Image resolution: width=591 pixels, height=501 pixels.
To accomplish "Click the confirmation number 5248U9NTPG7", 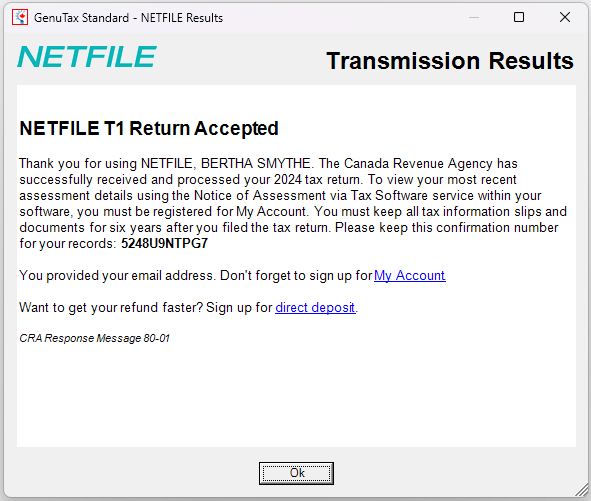I will pos(164,244).
